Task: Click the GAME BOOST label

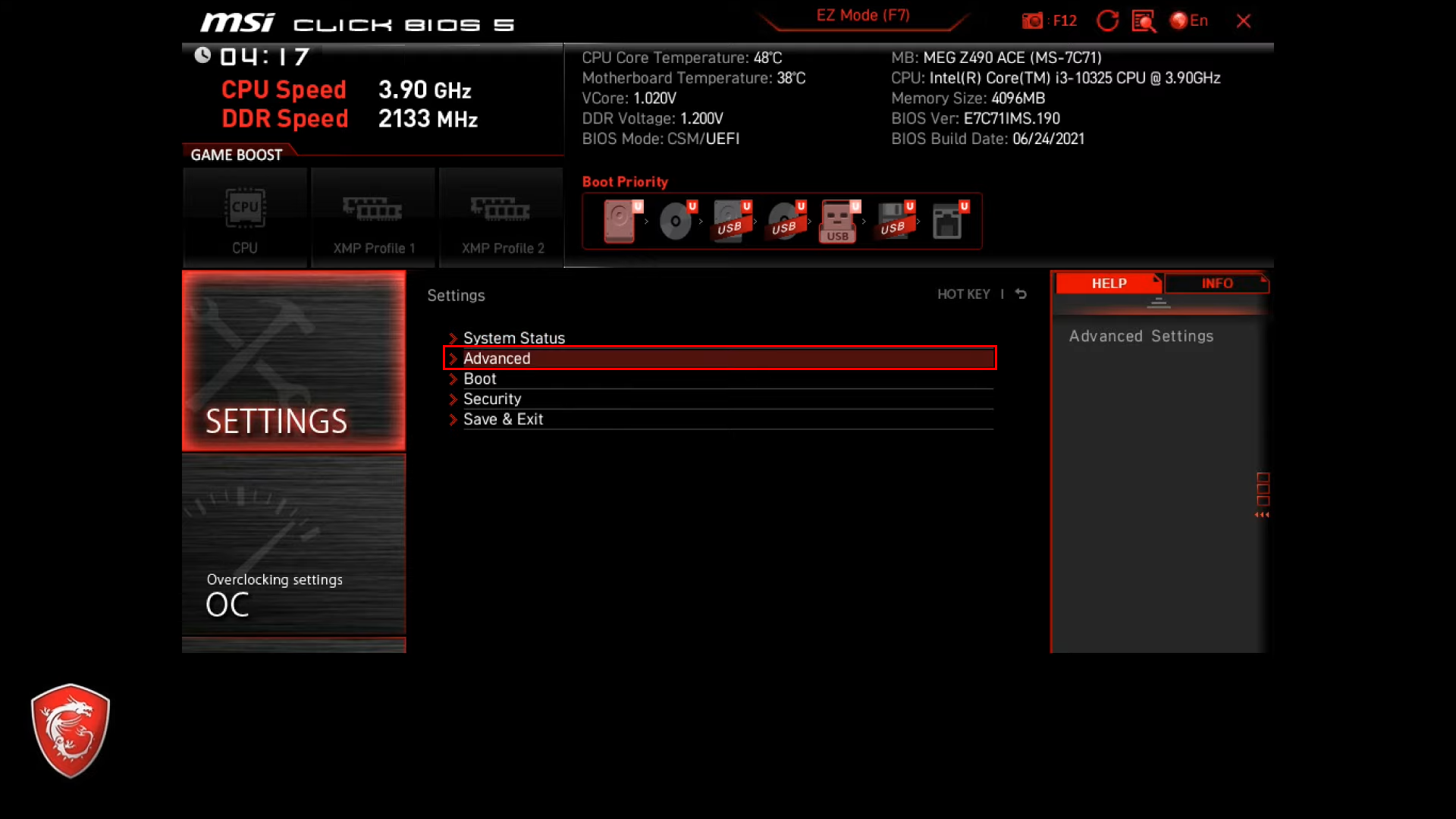Action: (x=237, y=155)
